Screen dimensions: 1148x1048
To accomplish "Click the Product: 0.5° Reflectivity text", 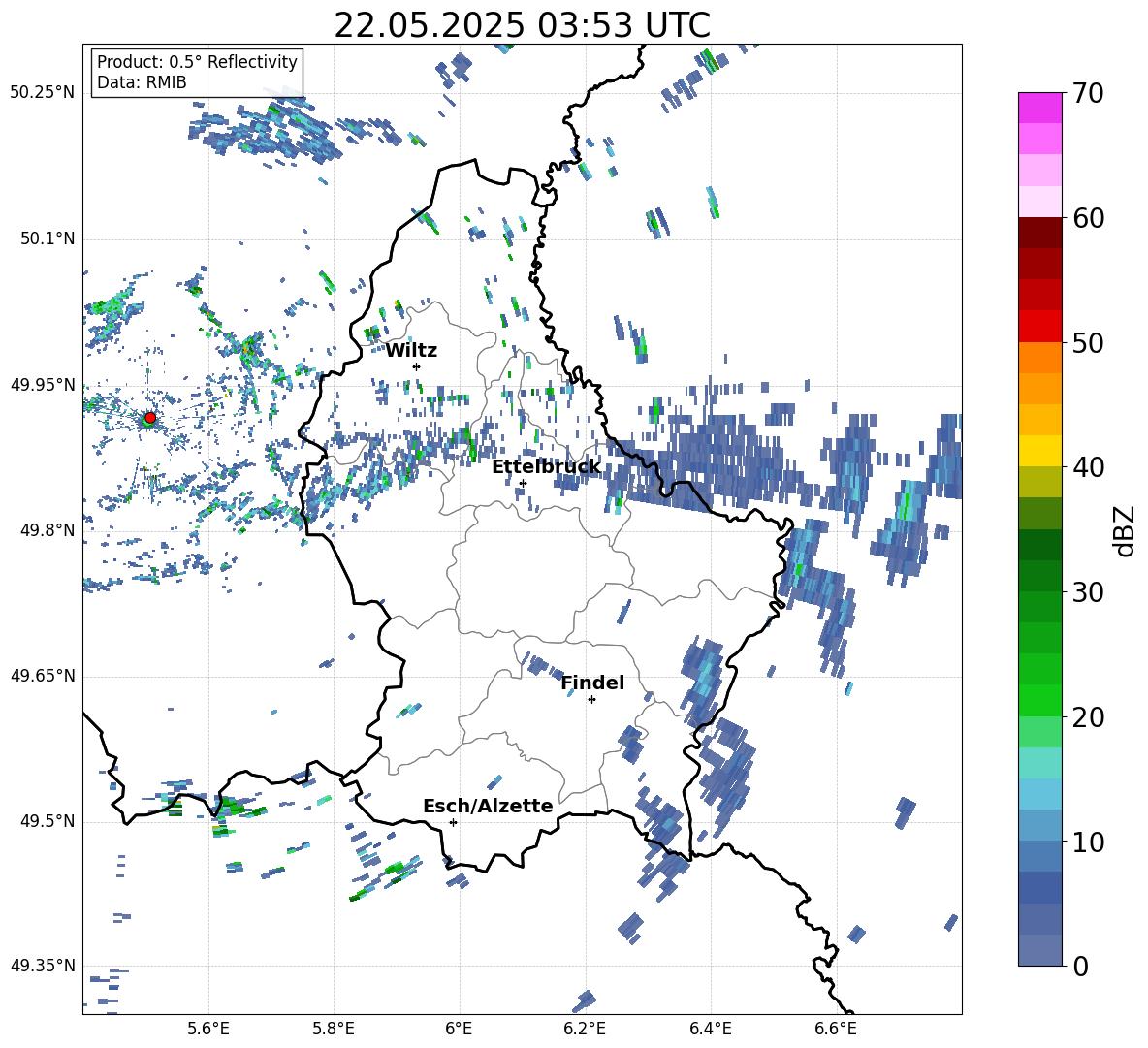I will (197, 62).
